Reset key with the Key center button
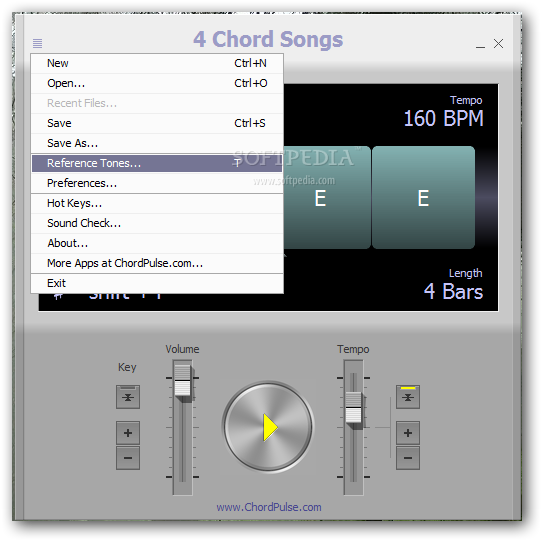The width and height of the screenshot is (542, 541). click(128, 397)
